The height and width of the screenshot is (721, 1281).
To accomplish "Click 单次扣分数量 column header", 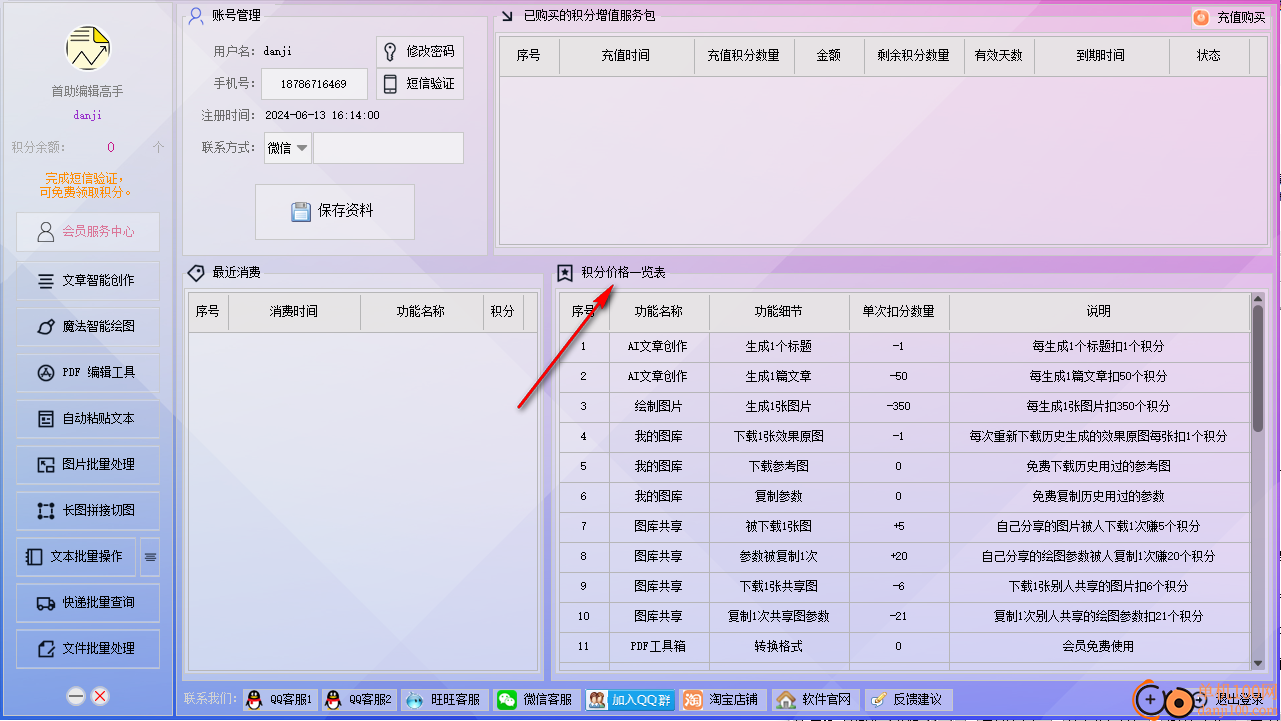I will click(x=898, y=312).
